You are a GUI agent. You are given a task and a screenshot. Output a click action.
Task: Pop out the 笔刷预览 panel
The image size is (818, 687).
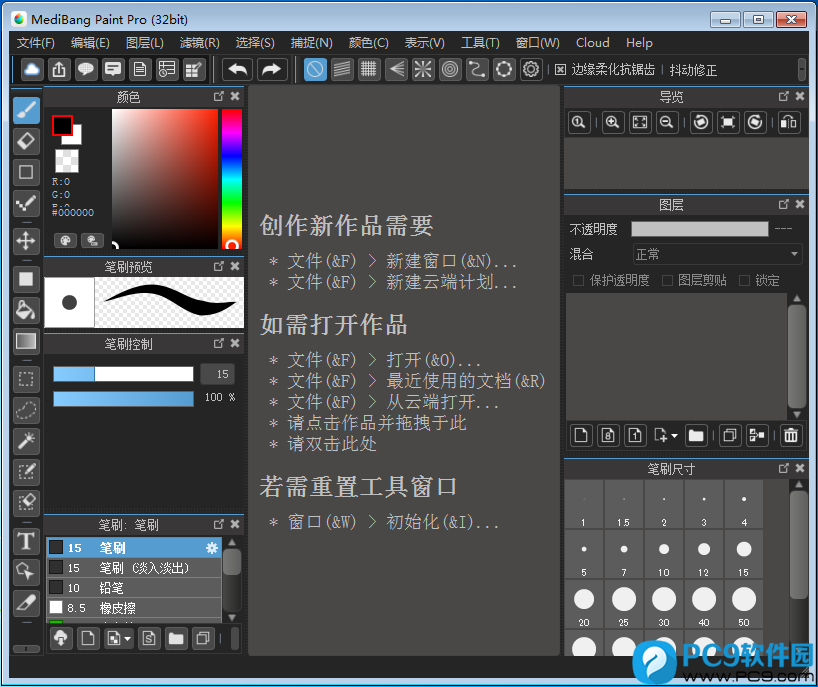tap(219, 267)
